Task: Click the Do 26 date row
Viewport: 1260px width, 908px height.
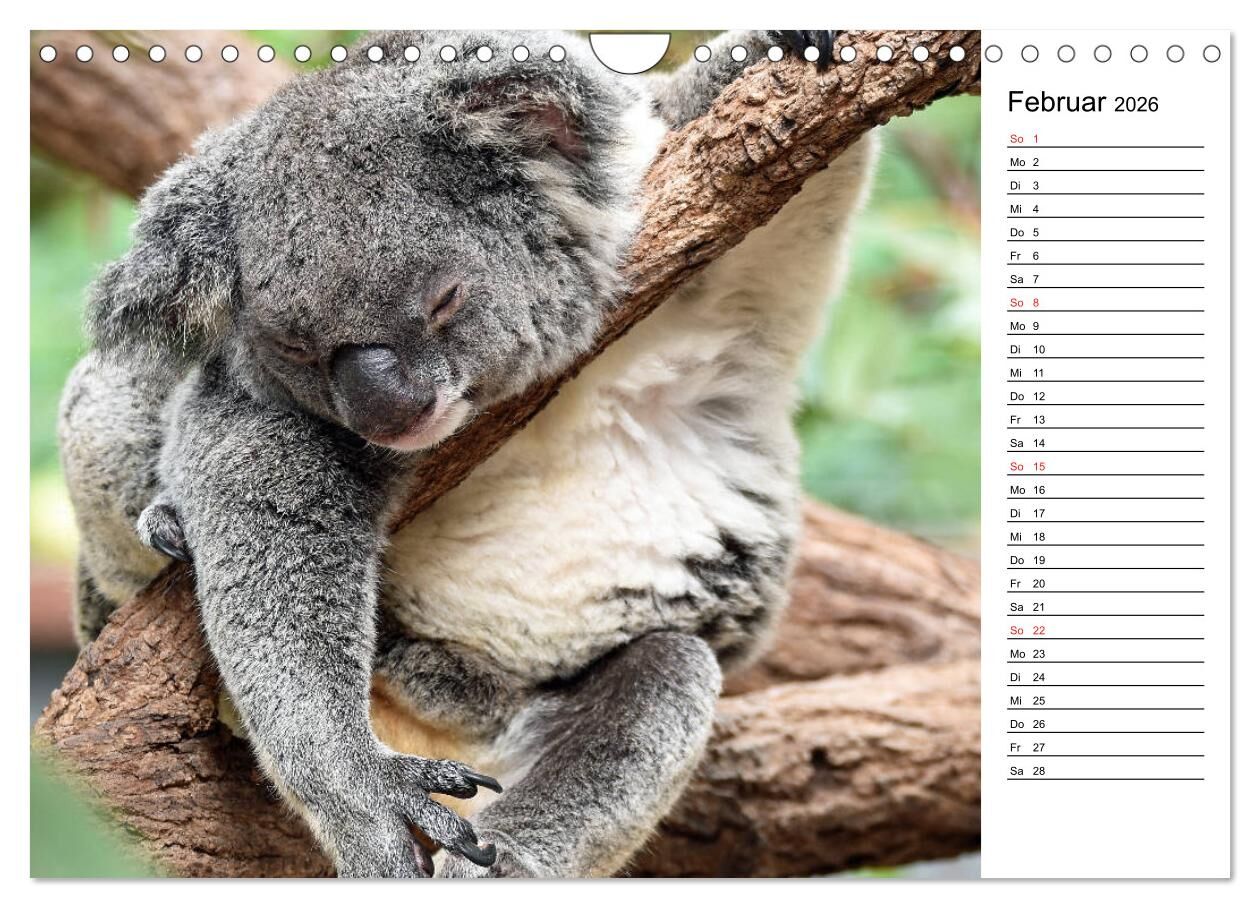Action: point(1104,724)
